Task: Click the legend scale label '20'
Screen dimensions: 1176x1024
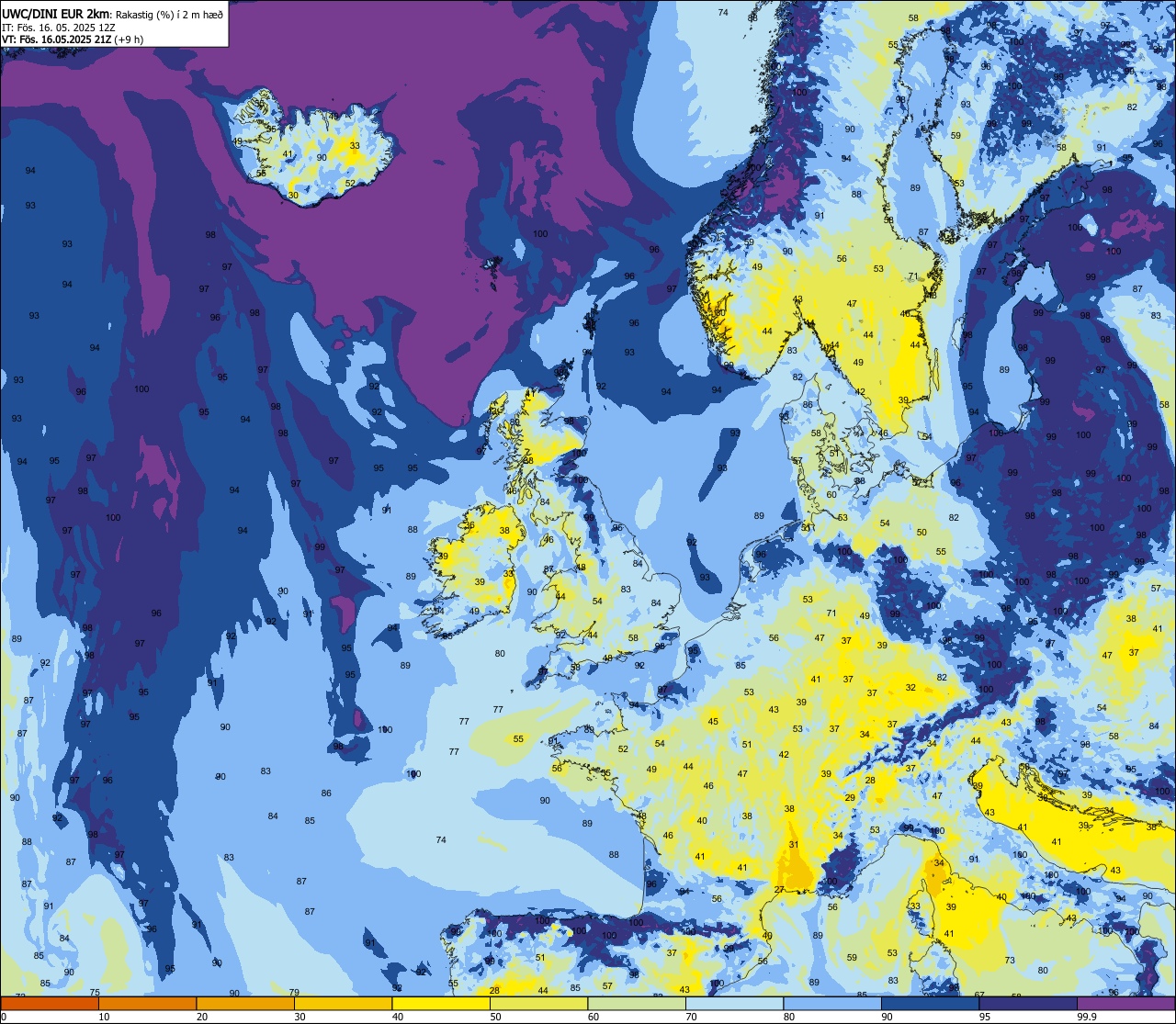Action: (x=202, y=1017)
